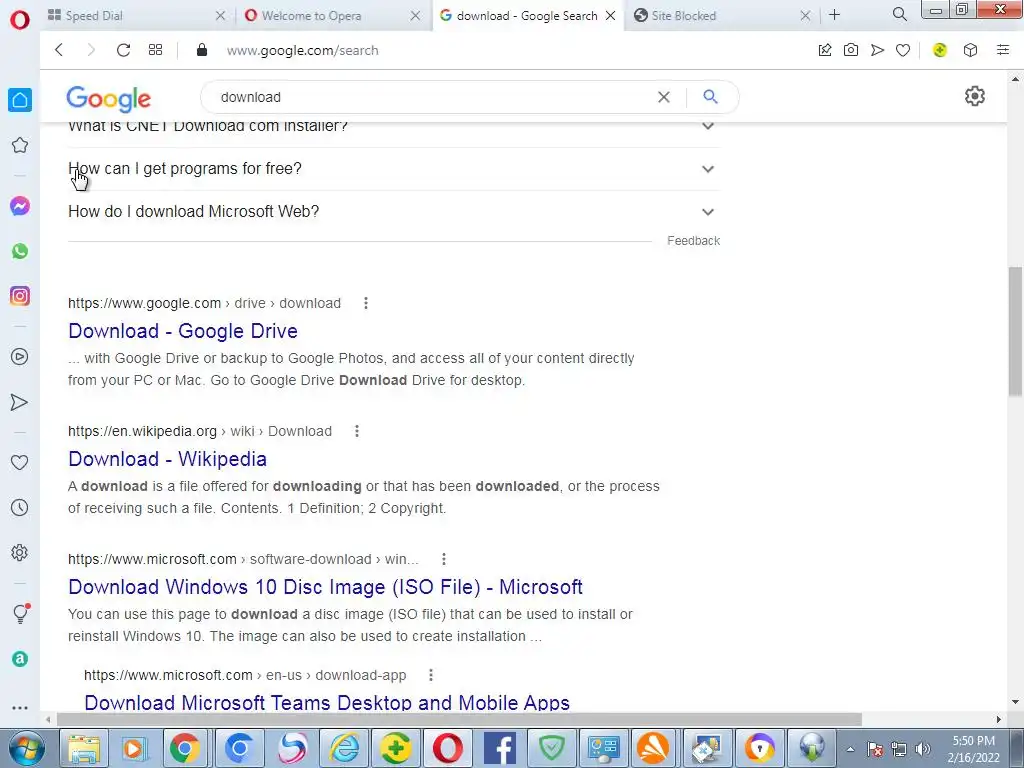Open Pinboards heart in the sidebar
1024x768 pixels.
20,462
